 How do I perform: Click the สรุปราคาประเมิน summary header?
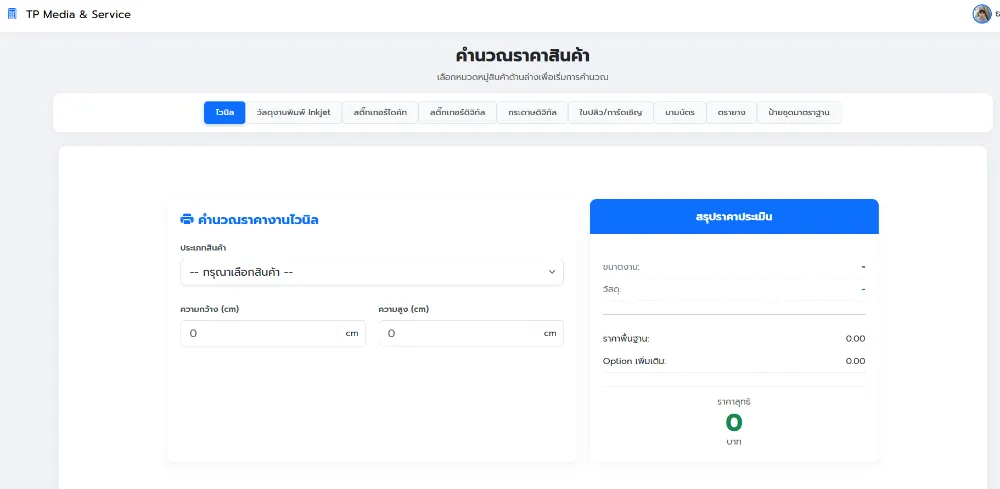(734, 217)
